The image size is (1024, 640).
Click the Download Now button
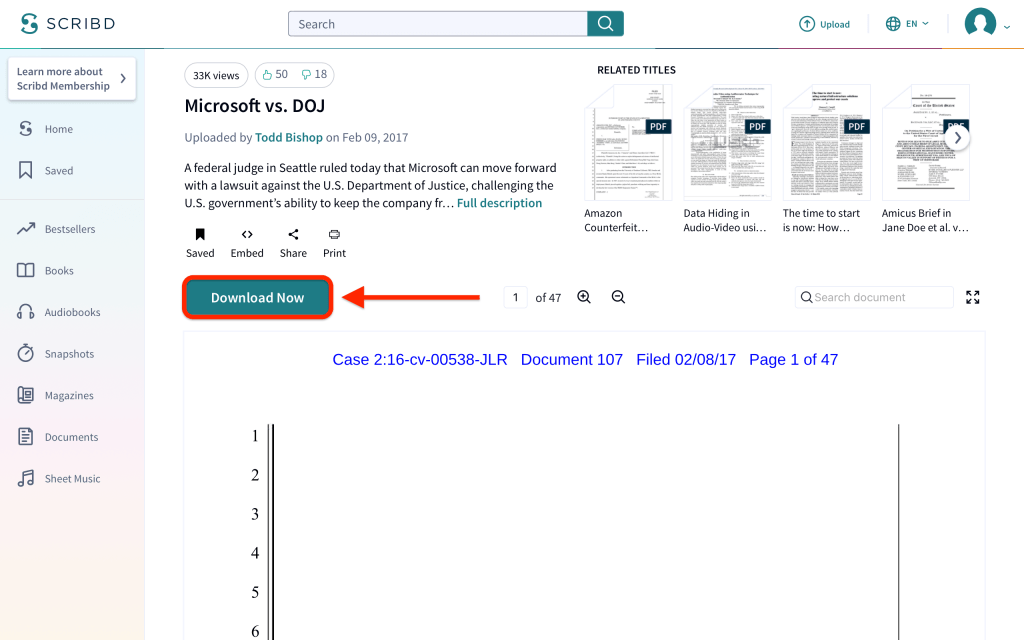pos(257,298)
